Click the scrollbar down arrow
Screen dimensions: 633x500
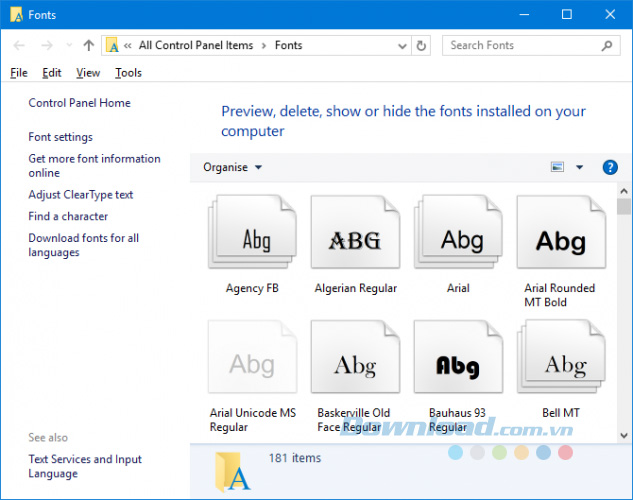coord(624,435)
